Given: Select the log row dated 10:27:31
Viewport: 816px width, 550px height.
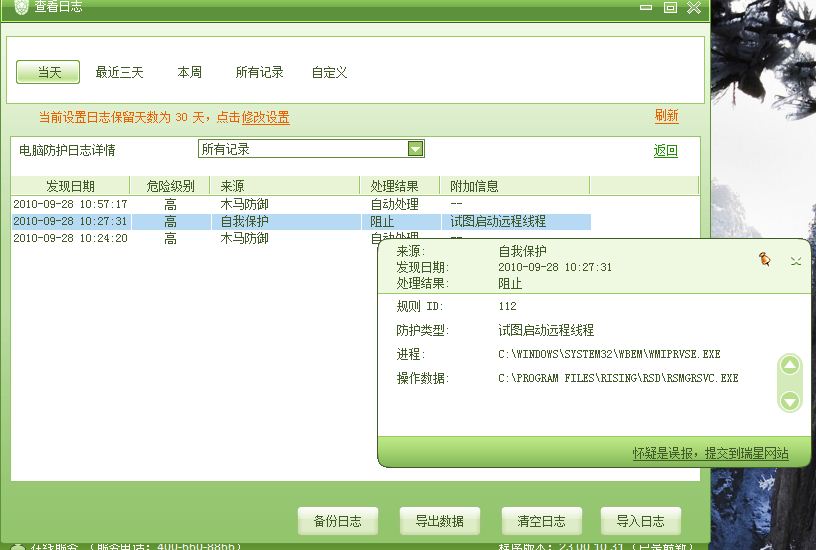Looking at the screenshot, I should tap(301, 221).
